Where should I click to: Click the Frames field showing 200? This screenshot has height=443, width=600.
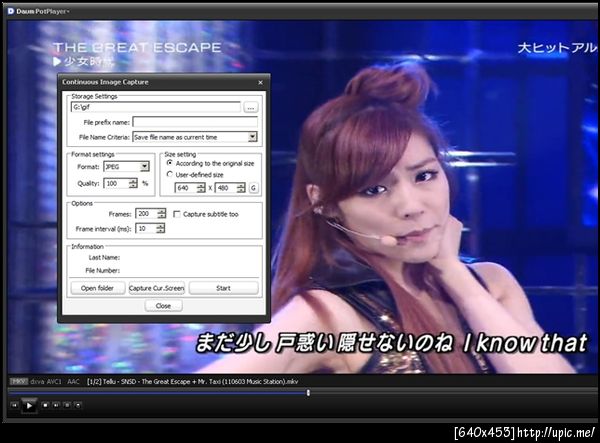pos(147,213)
